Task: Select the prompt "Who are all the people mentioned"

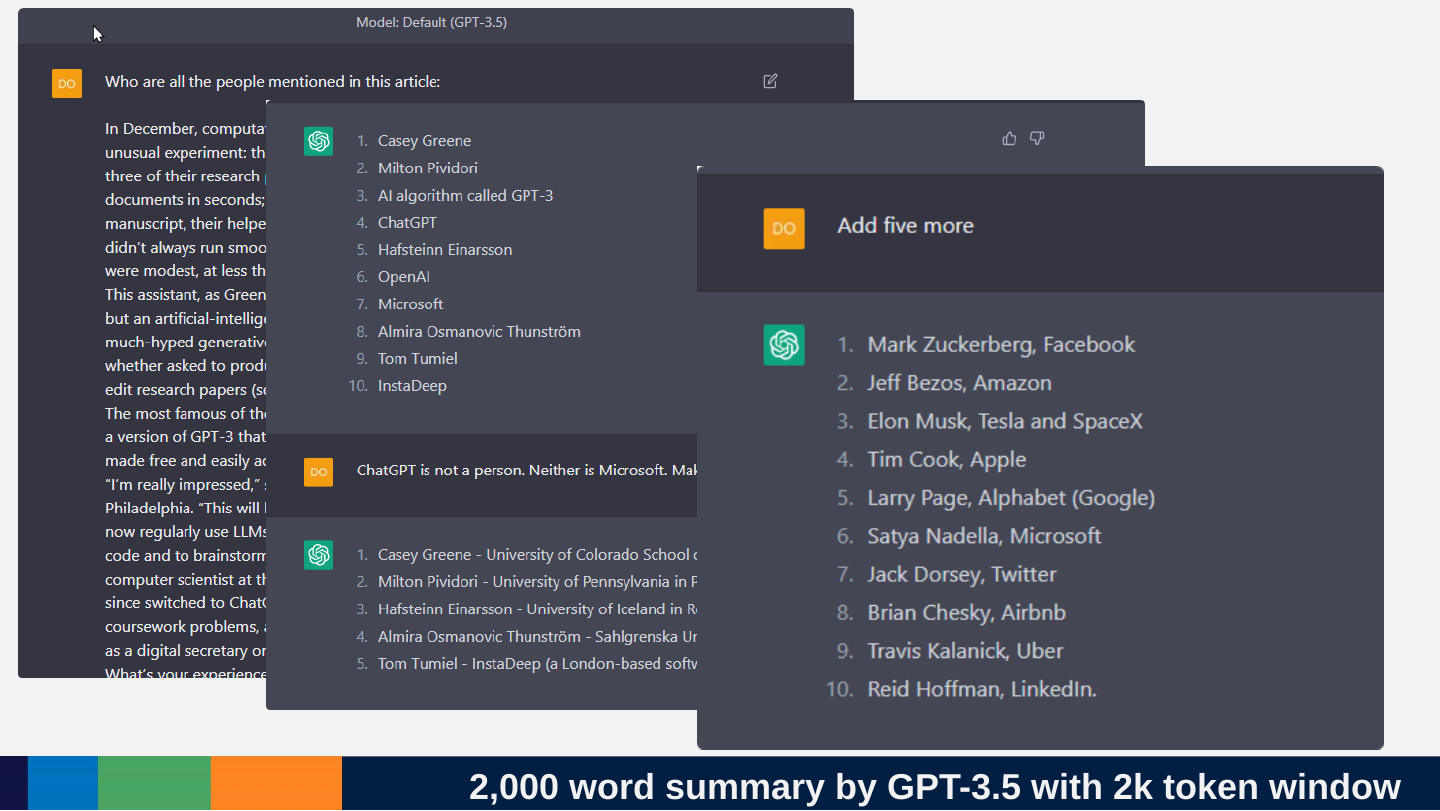Action: (272, 81)
